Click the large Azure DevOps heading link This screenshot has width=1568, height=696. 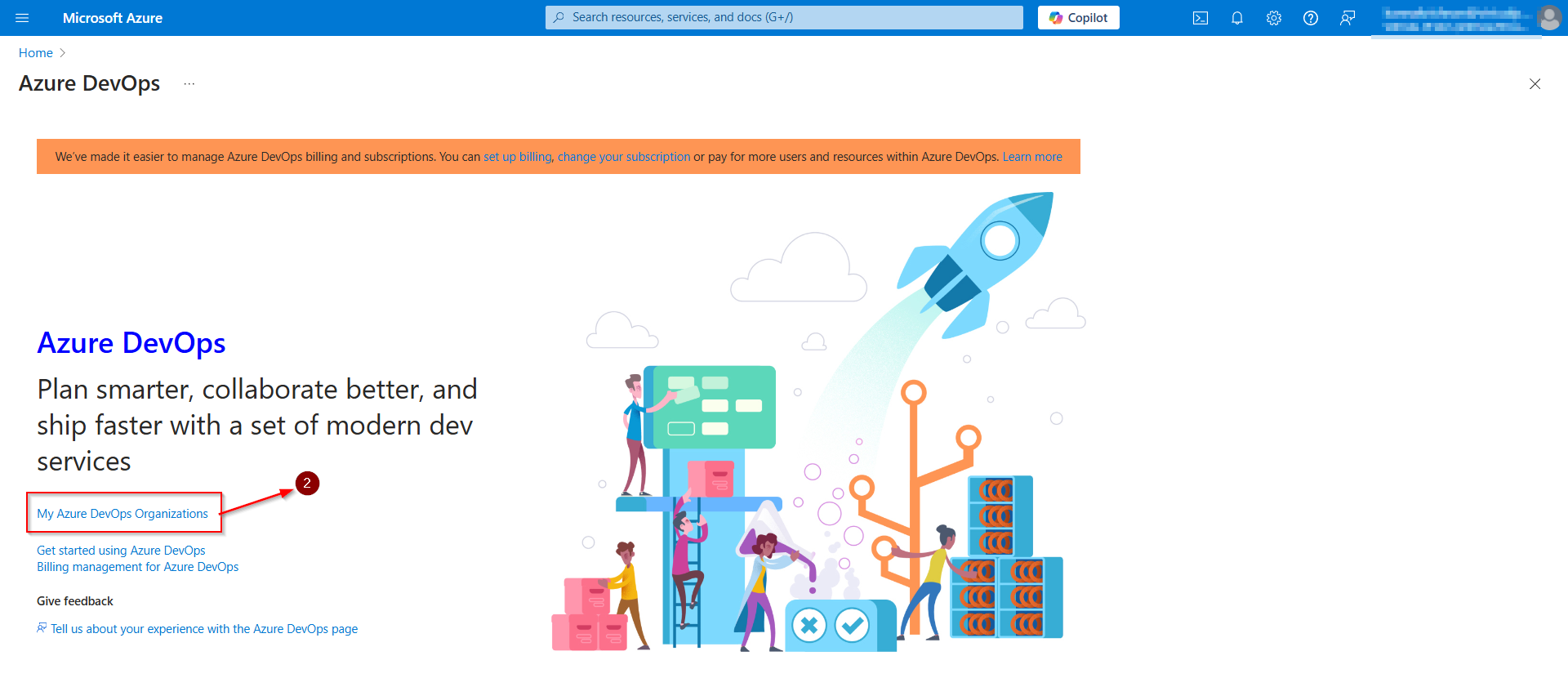pyautogui.click(x=131, y=343)
